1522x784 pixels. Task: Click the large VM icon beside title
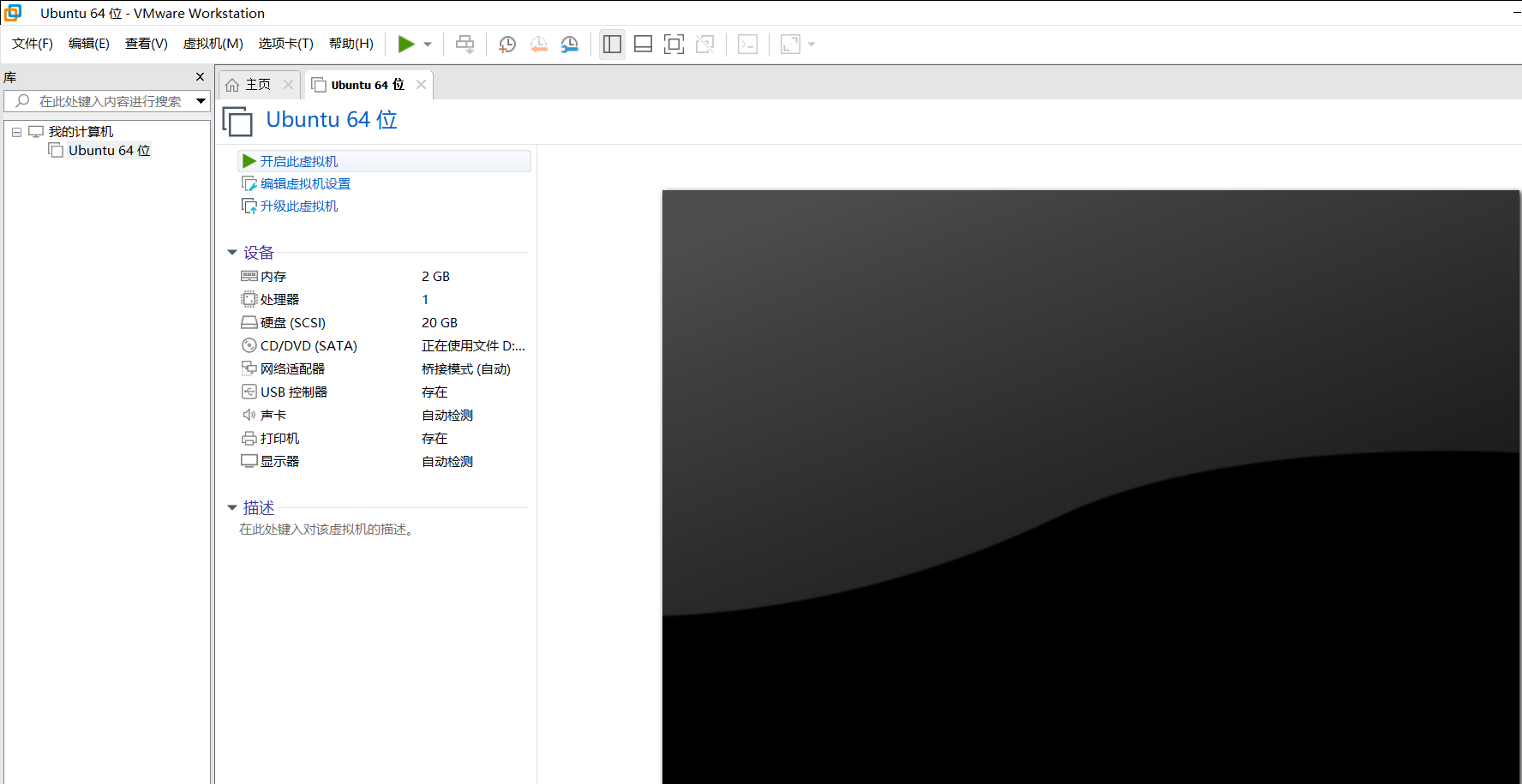point(237,121)
